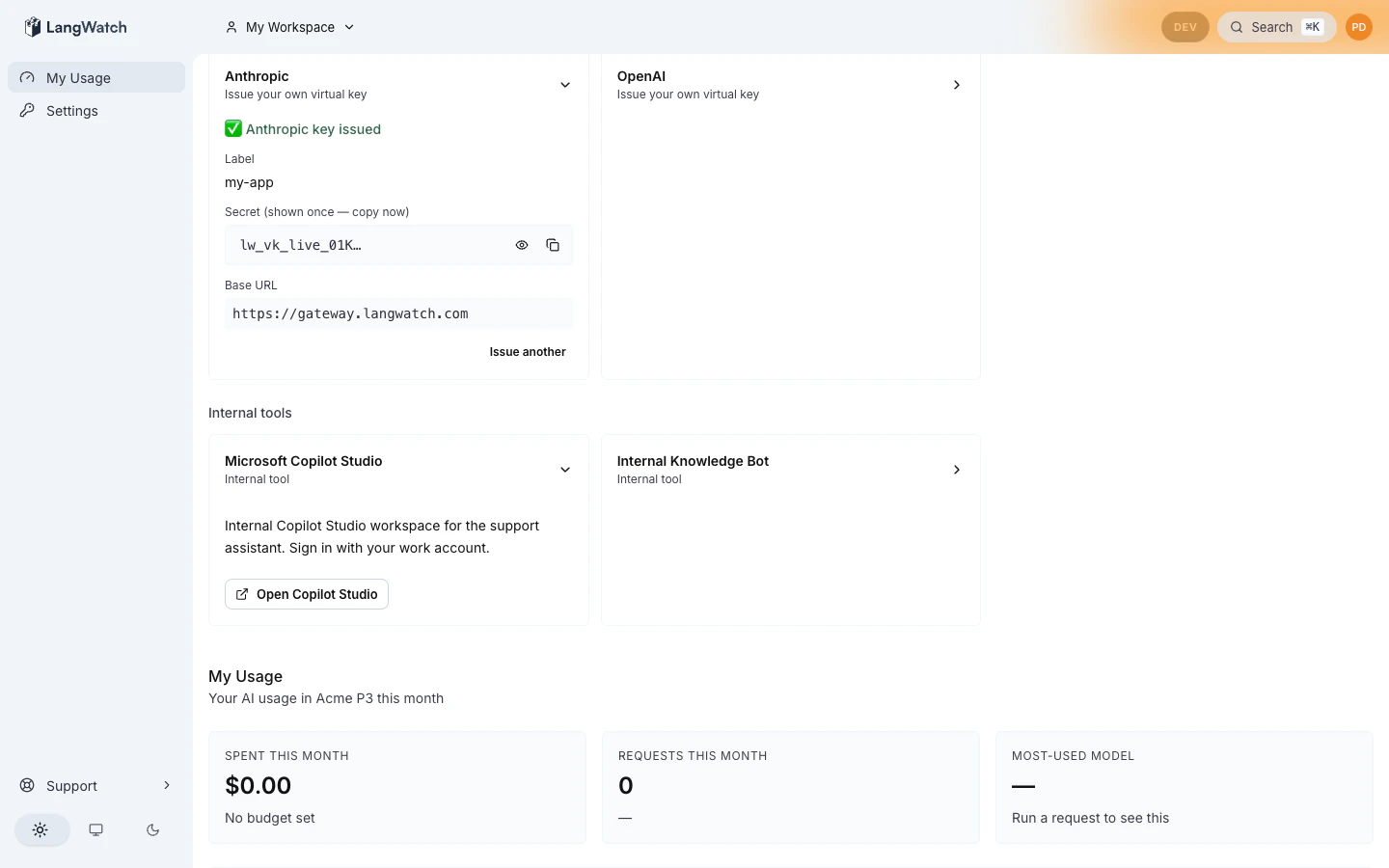
Task: Click Open Copilot Studio button
Action: (x=307, y=594)
